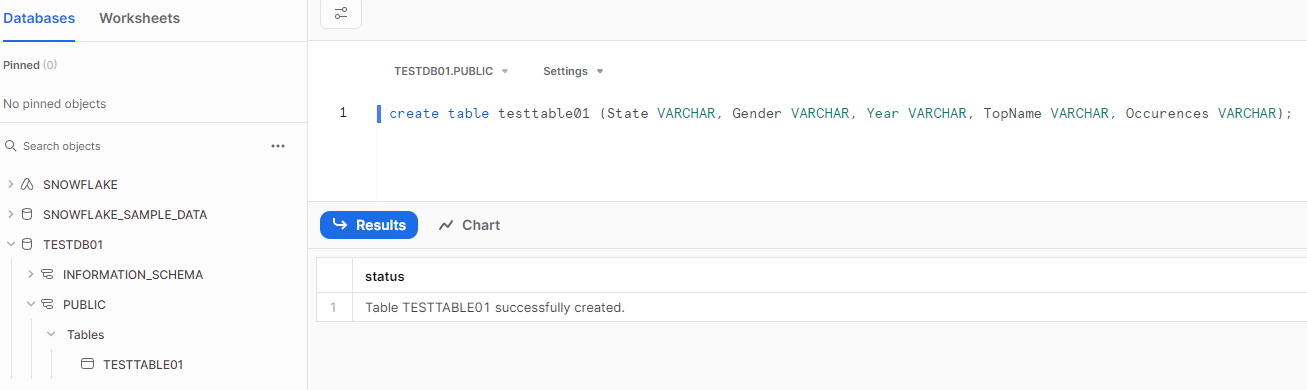Click the 'No pinned objects' text
The width and height of the screenshot is (1307, 390).
(x=55, y=104)
